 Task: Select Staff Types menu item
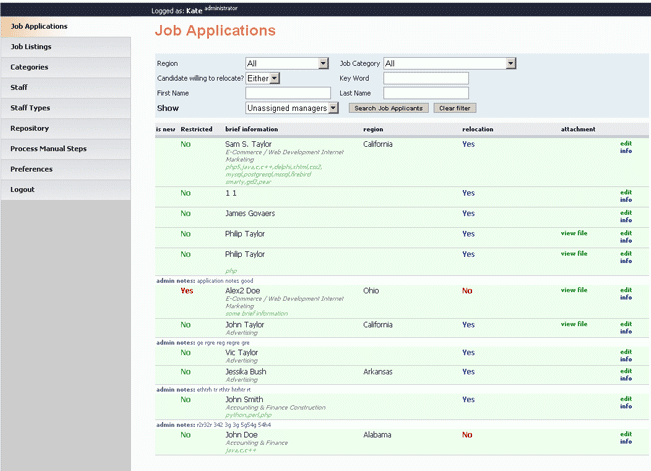65,108
